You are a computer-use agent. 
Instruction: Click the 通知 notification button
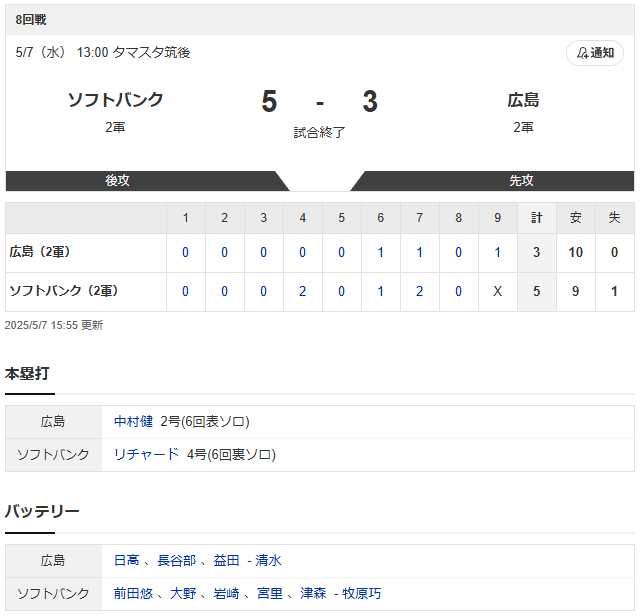(595, 53)
